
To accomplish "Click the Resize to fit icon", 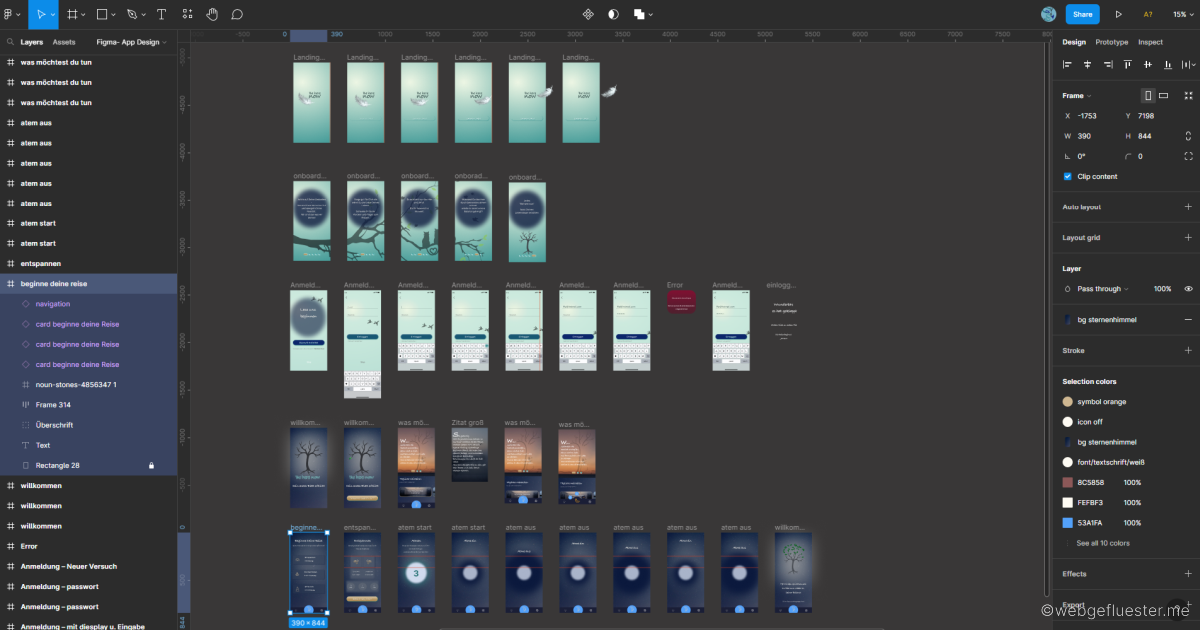I will pos(1188,96).
